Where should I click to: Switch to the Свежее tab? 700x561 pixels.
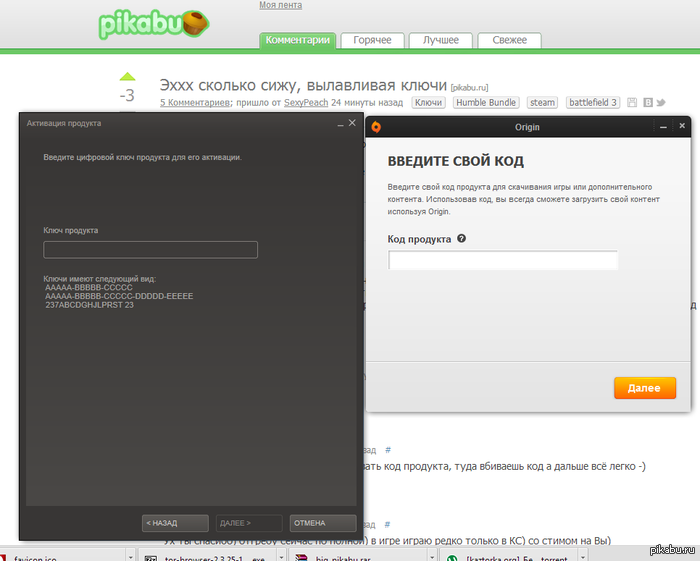(509, 40)
